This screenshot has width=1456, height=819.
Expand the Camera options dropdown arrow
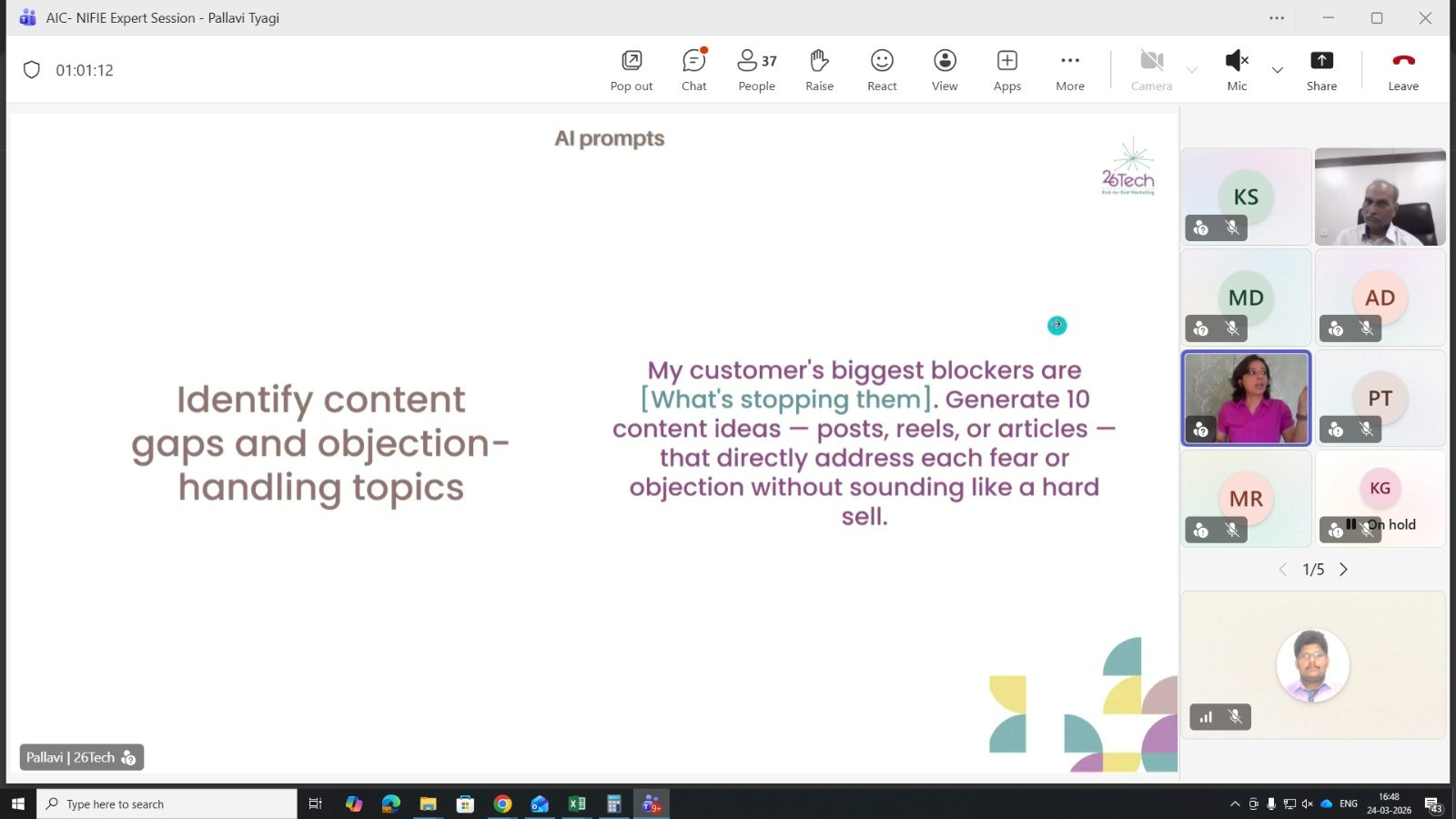click(x=1192, y=70)
